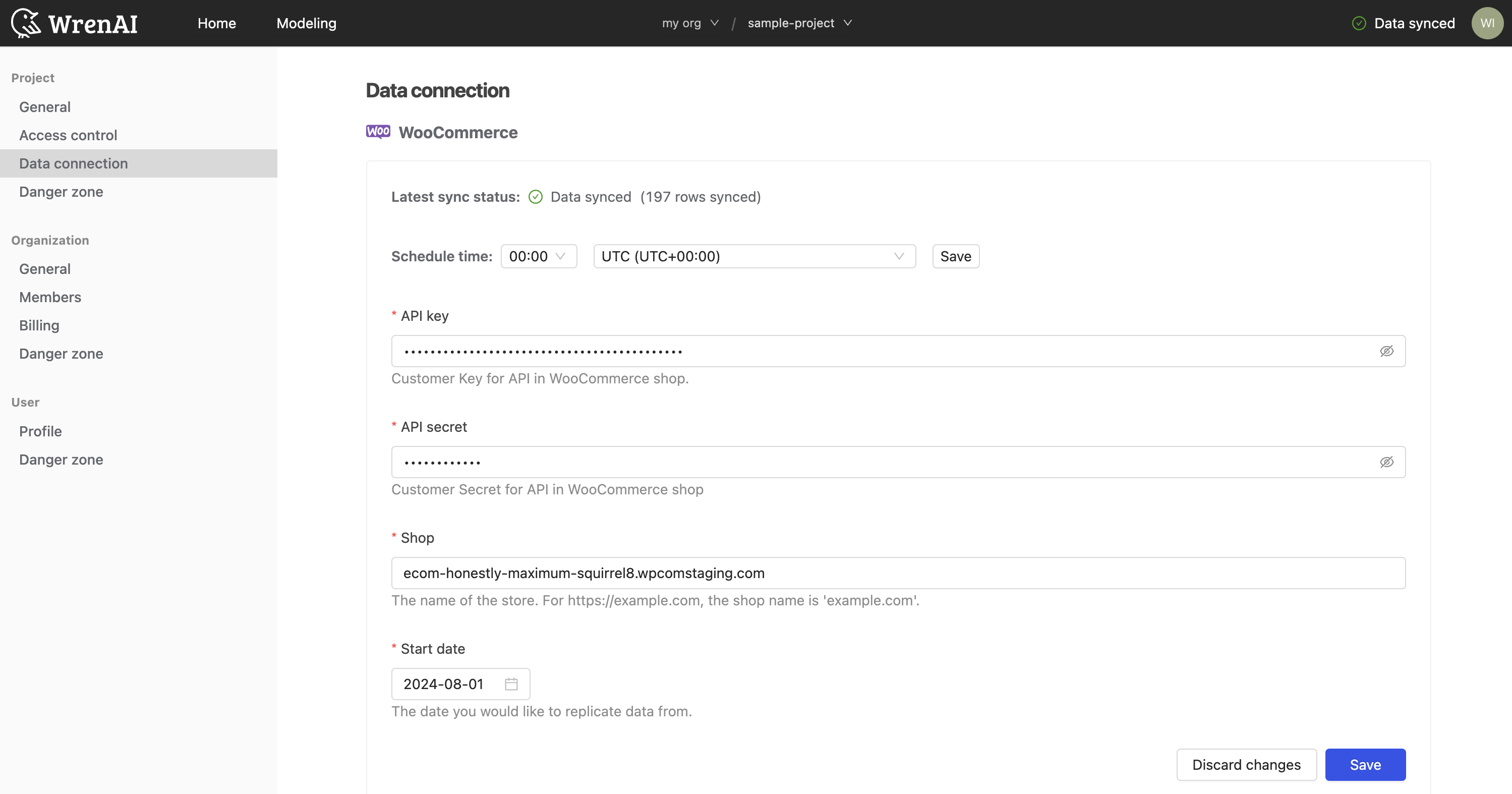Click the top bar 'Data synced' status
1512x794 pixels.
click(1415, 24)
